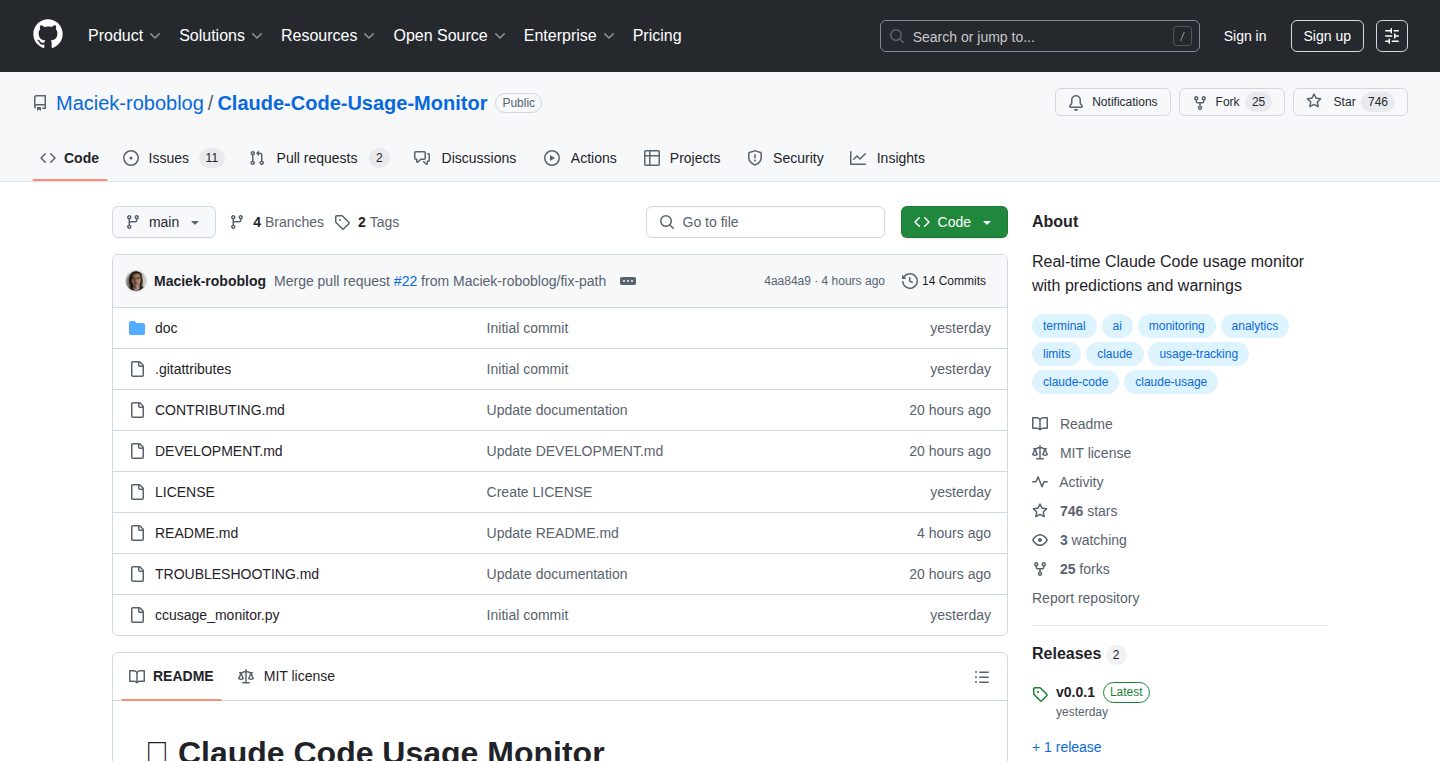Image resolution: width=1440 pixels, height=761 pixels.
Task: Open the .gitattributes file
Action: click(193, 369)
